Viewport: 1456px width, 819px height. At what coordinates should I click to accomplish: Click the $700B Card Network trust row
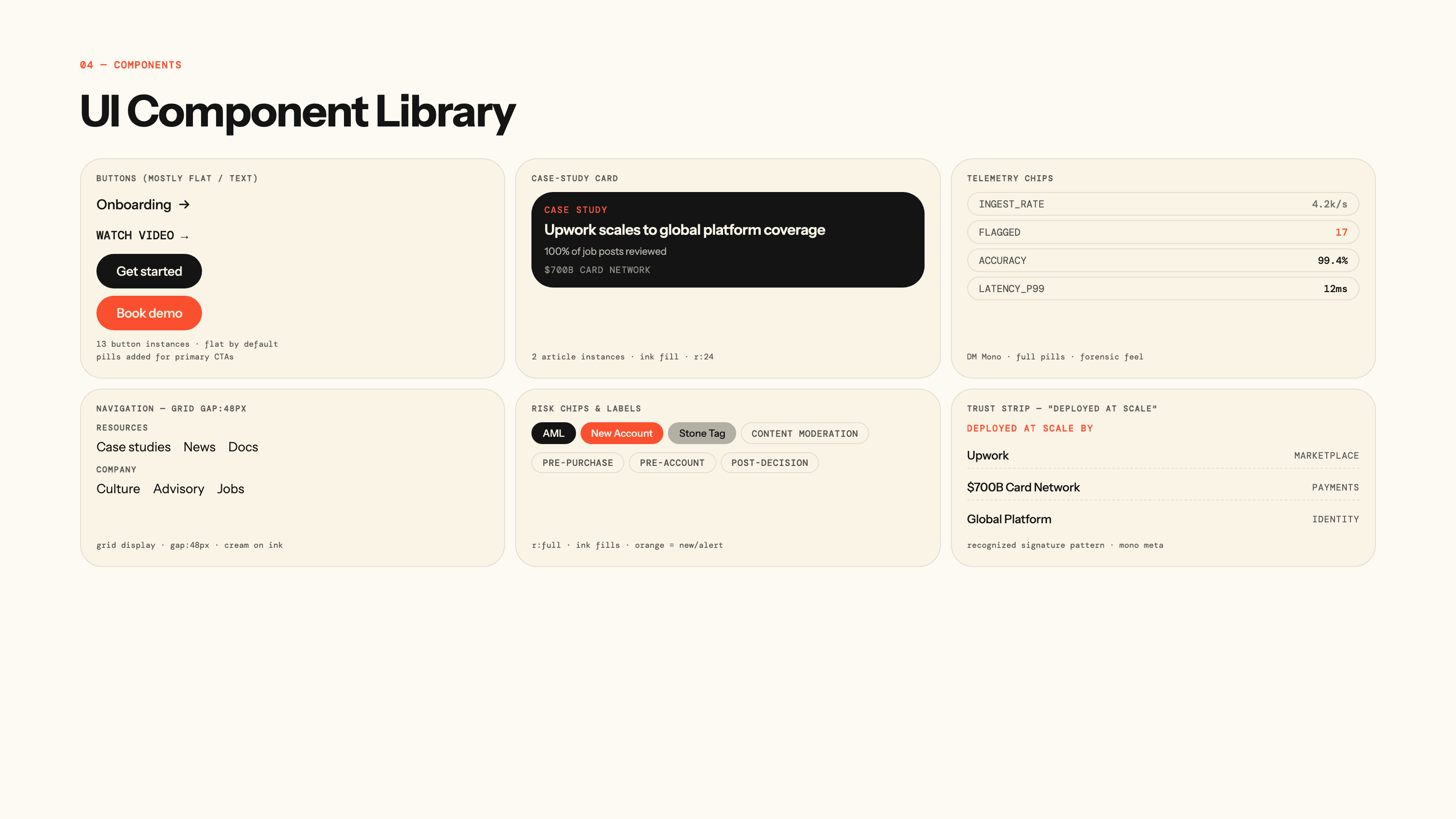point(1163,487)
